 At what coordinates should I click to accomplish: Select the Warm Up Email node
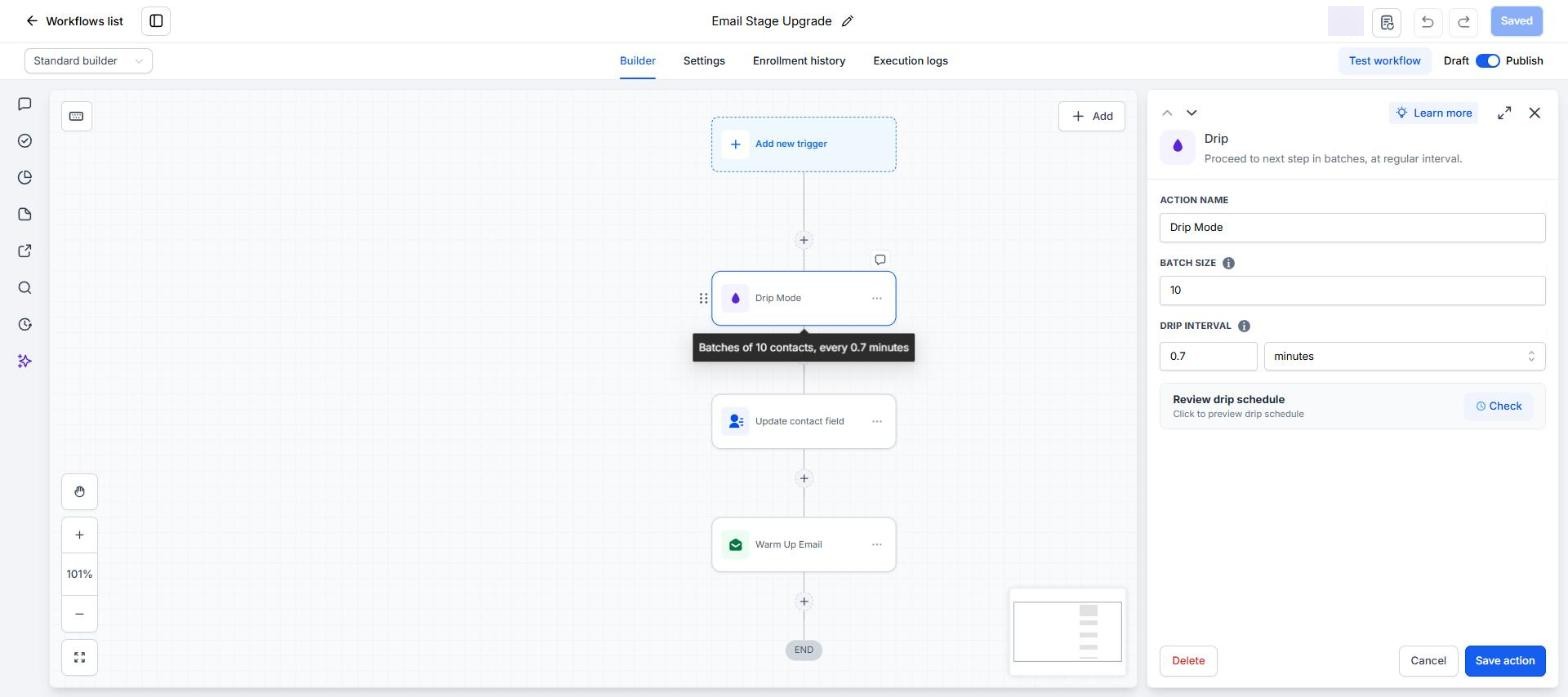[x=804, y=545]
